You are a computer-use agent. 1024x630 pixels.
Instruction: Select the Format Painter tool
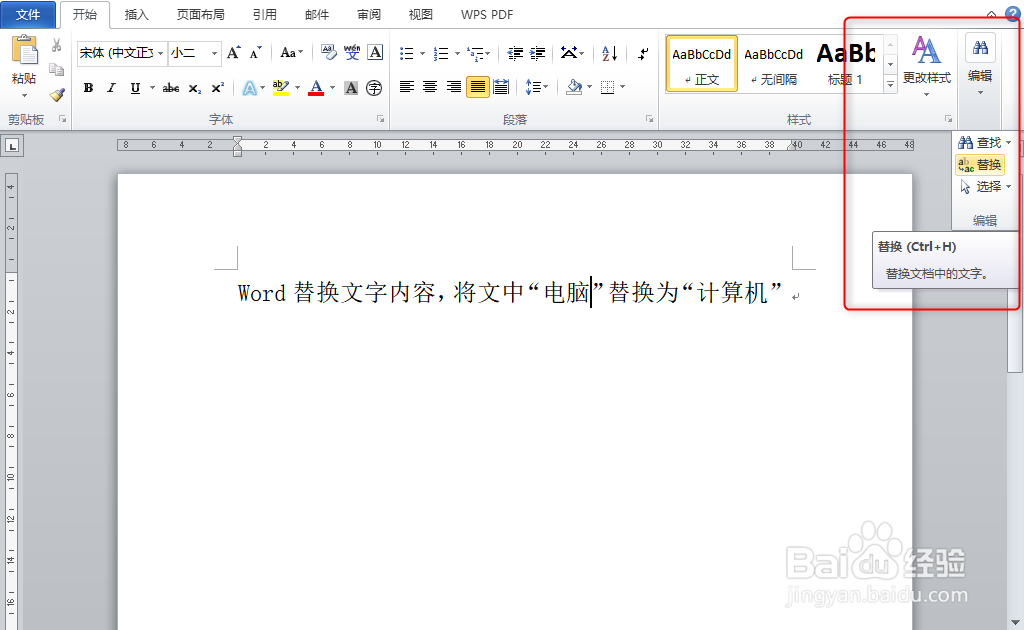(x=57, y=96)
